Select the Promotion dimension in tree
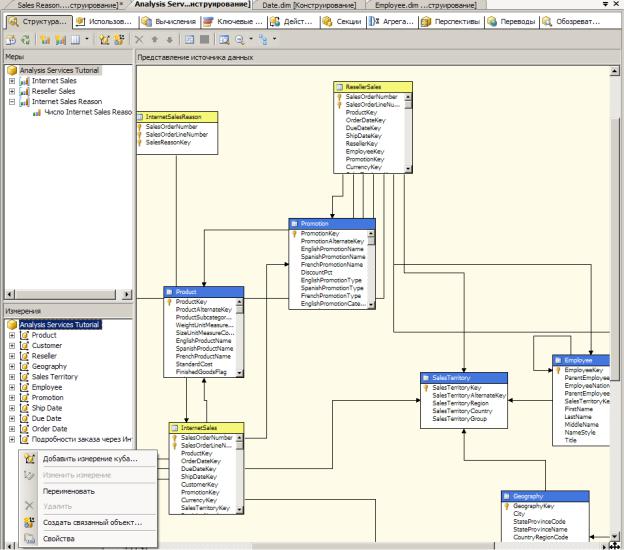Viewport: 624px width, 550px height. tap(47, 398)
